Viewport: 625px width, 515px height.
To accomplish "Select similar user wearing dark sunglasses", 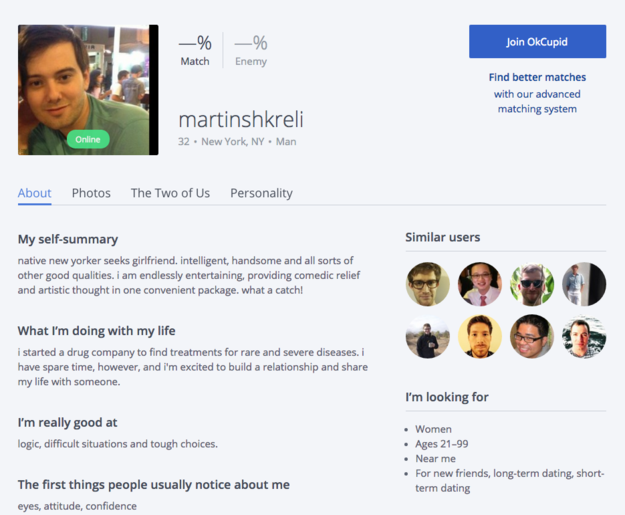I will click(x=532, y=284).
